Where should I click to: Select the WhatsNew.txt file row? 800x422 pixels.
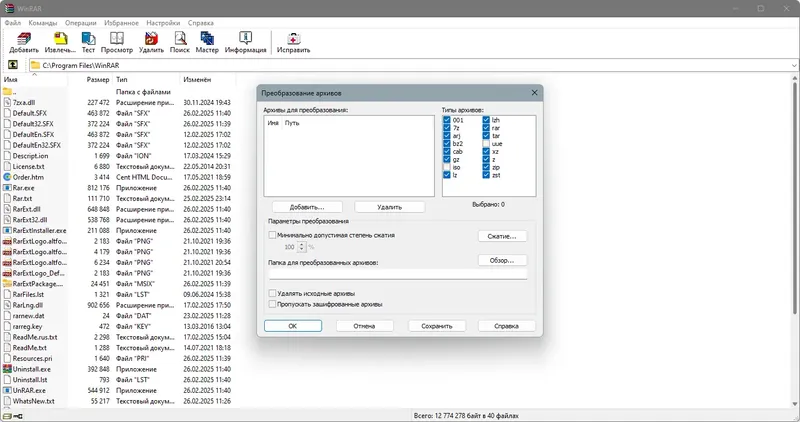pyautogui.click(x=118, y=401)
